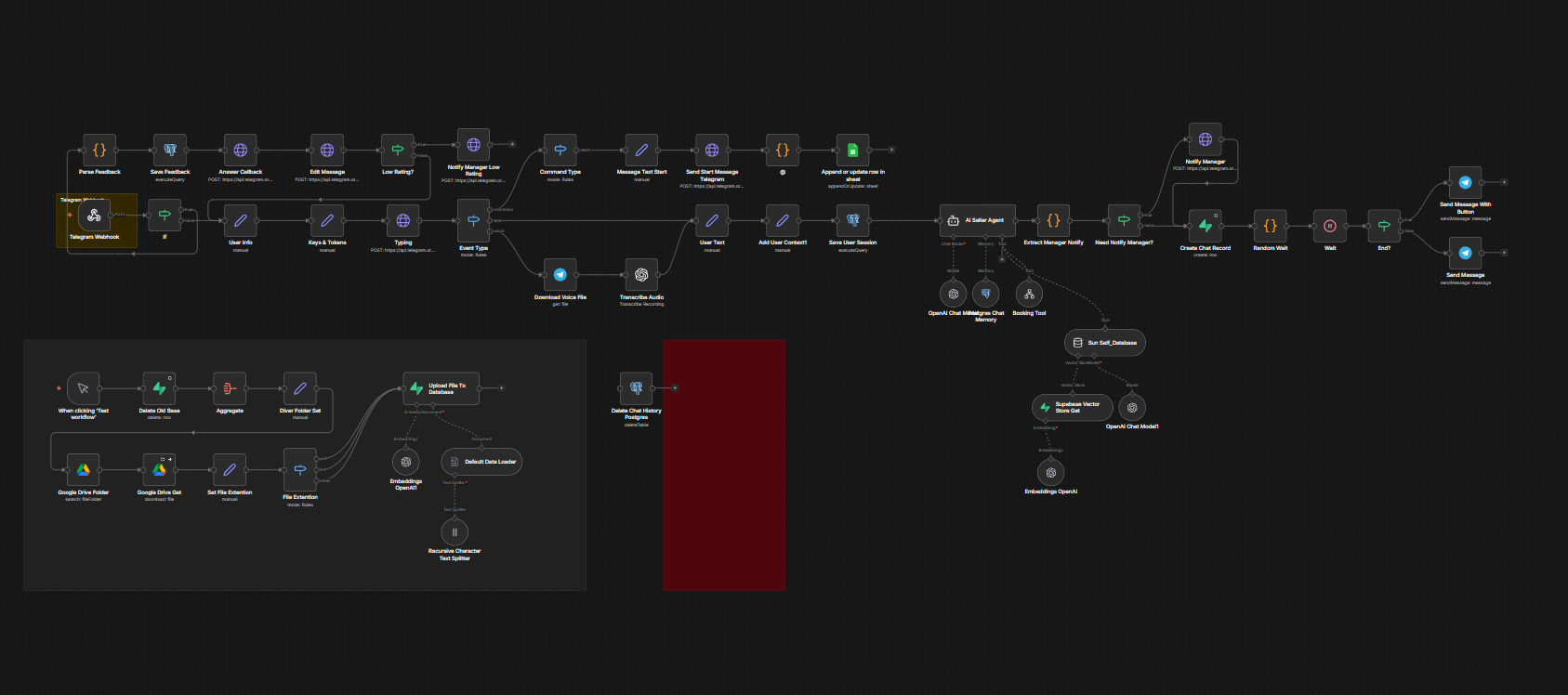The image size is (1568, 695).
Task: Open the Delete Old Base Supabase node
Action: pyautogui.click(x=159, y=388)
